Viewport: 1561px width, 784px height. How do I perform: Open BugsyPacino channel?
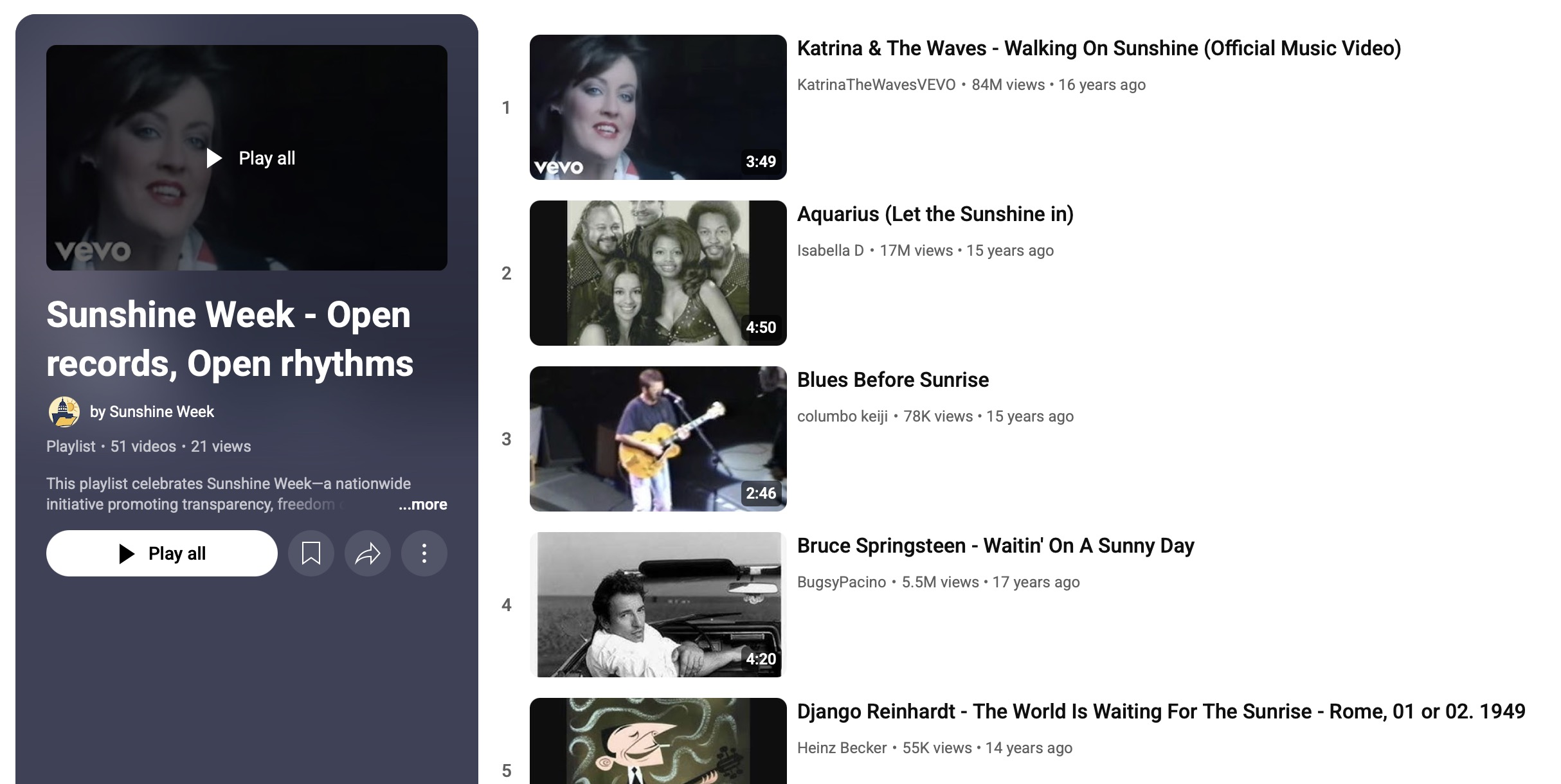click(842, 582)
